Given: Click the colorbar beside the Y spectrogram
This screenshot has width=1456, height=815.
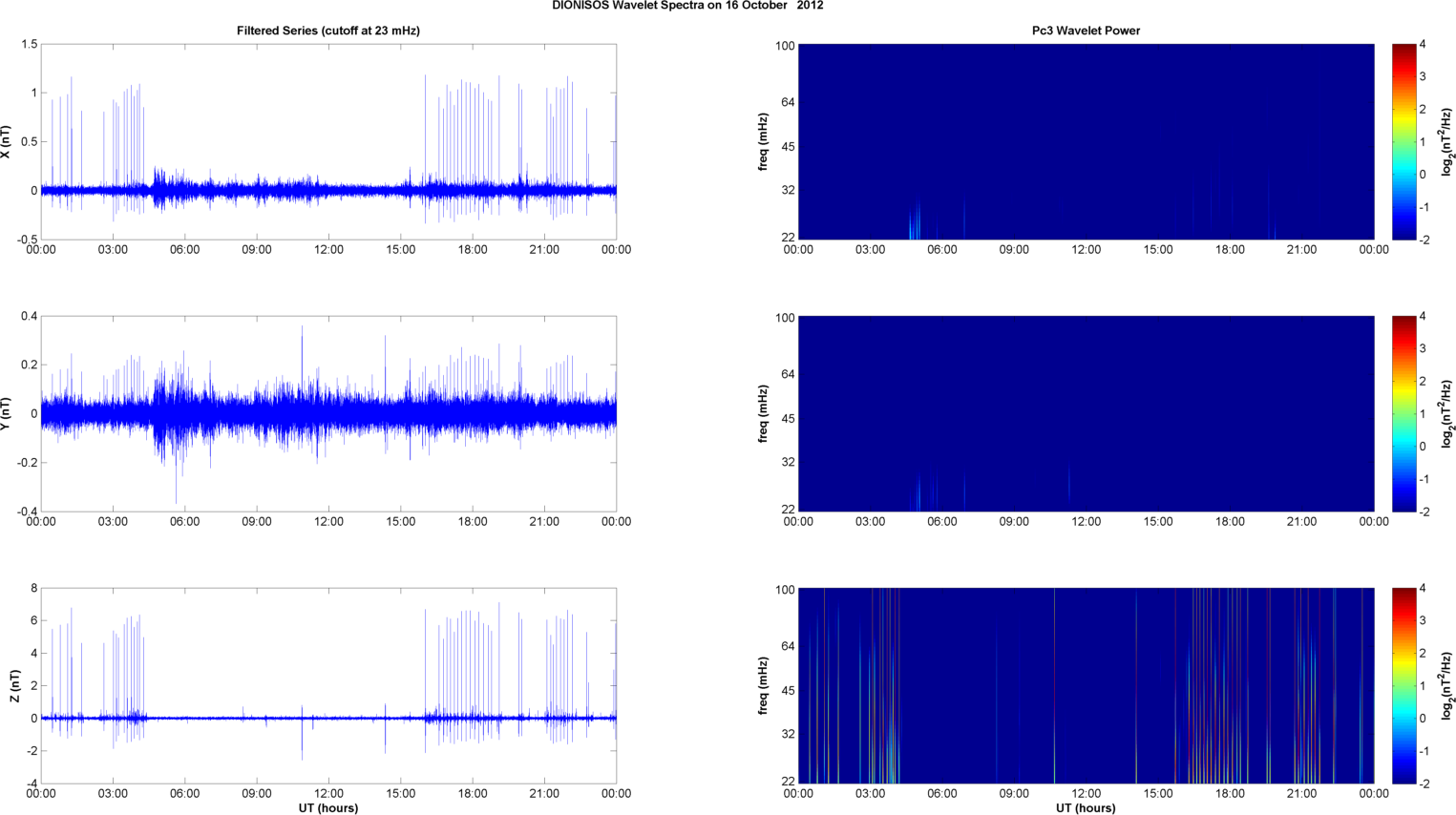Looking at the screenshot, I should coord(1403,414).
